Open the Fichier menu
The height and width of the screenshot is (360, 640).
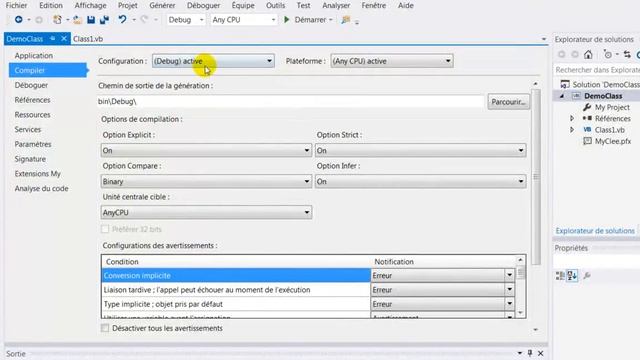pos(16,5)
